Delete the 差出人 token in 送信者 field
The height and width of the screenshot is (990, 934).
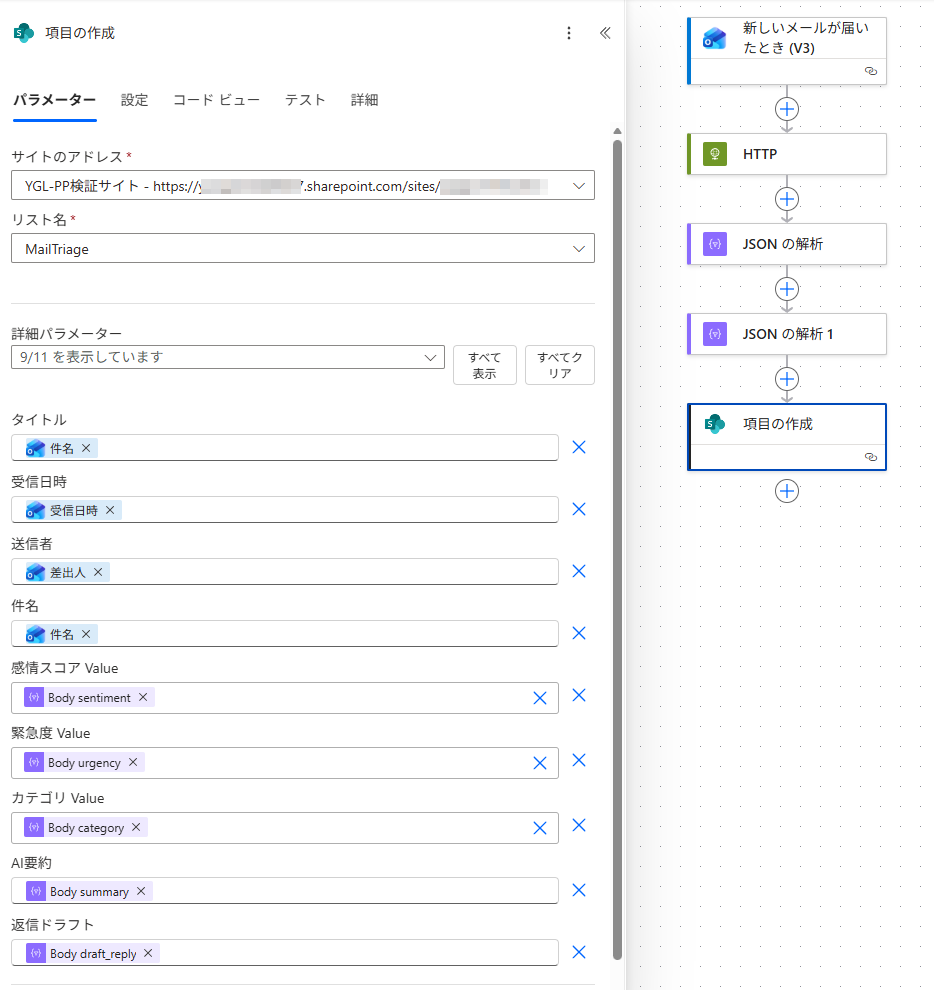(98, 572)
